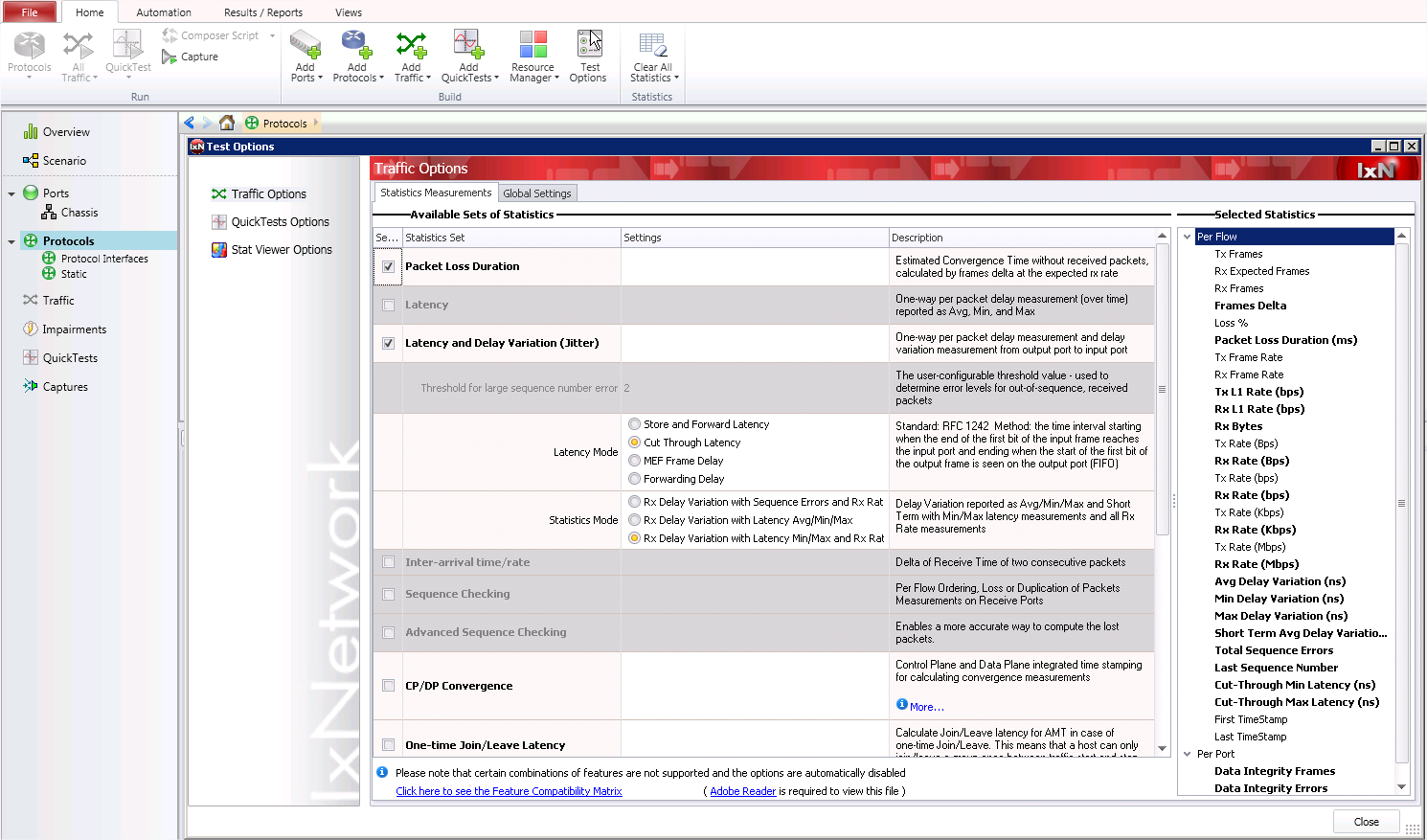This screenshot has width=1427, height=840.
Task: Enable One-time Join/Leave Latency checkbox
Action: pyautogui.click(x=388, y=745)
